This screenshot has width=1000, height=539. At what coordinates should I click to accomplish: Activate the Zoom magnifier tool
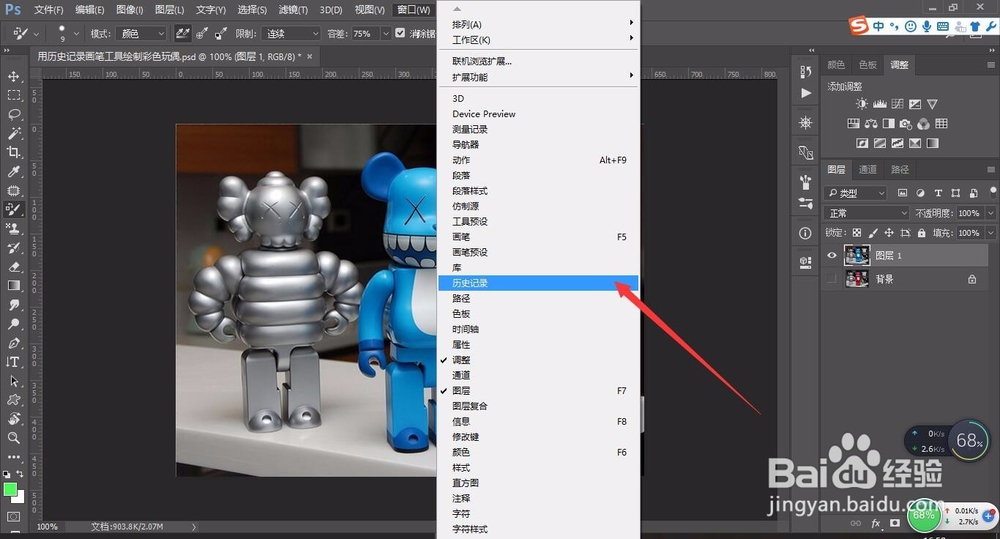(x=14, y=438)
